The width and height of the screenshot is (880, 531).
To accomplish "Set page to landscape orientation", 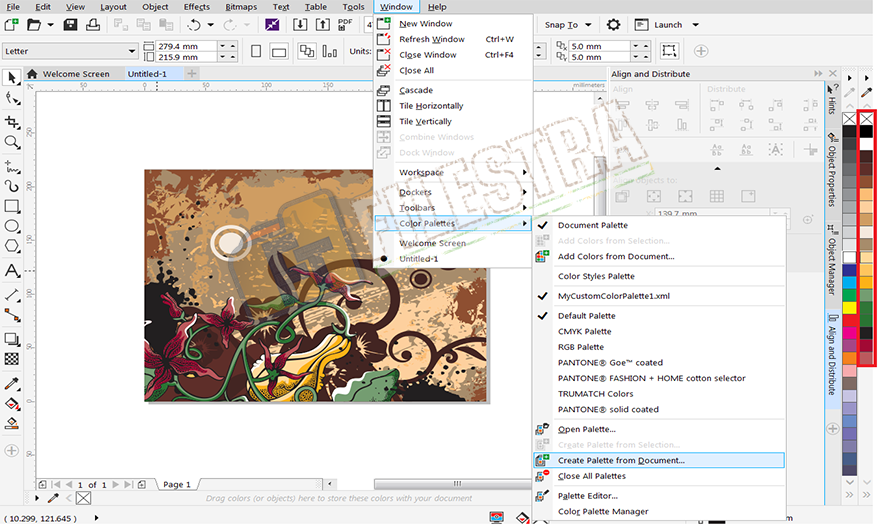I will coord(278,52).
